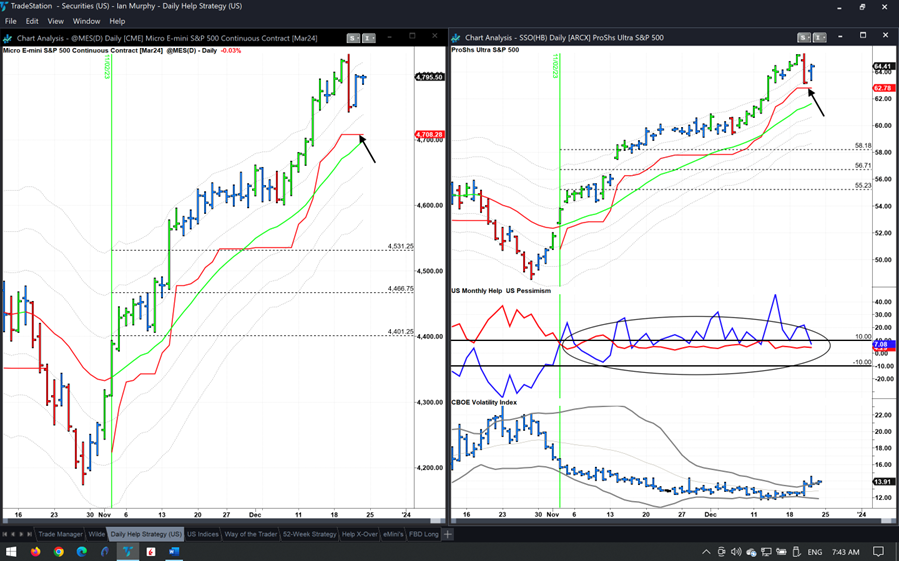
Task: Switch the ENG input language indicator
Action: coord(815,552)
